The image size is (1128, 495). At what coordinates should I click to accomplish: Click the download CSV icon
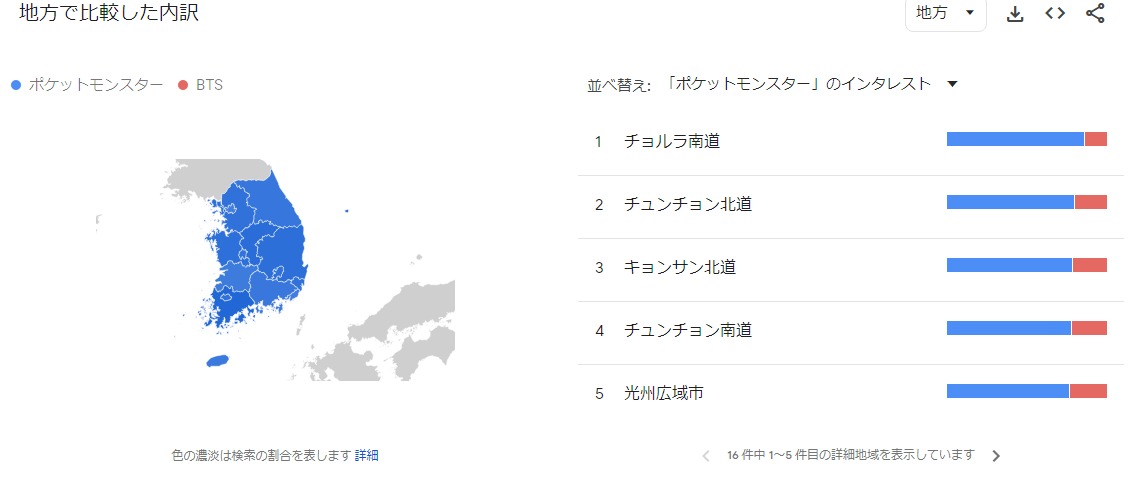coord(1015,14)
